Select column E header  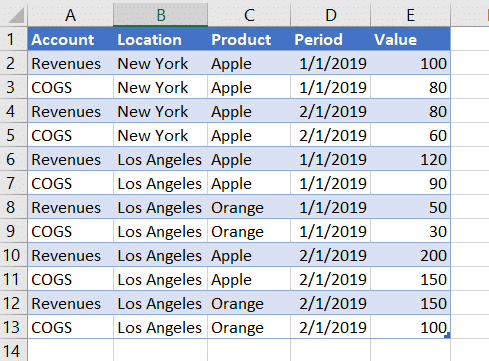410,15
